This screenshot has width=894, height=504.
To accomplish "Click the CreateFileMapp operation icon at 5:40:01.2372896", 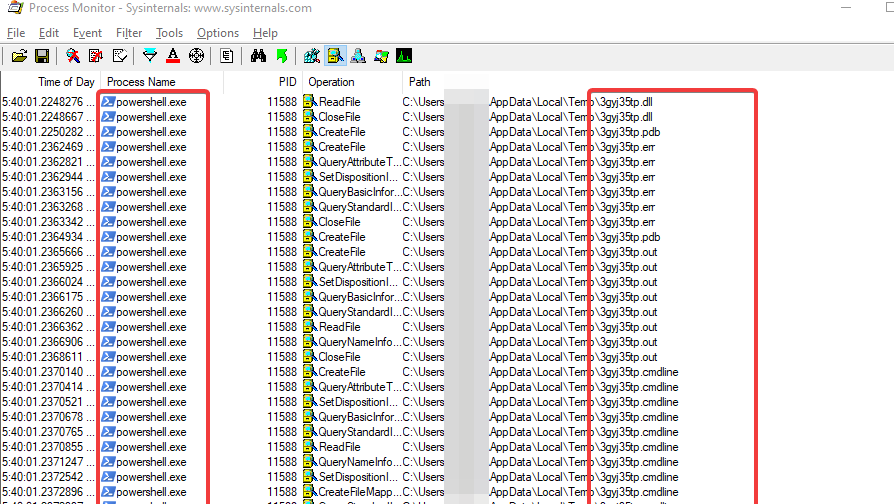I will [310, 491].
